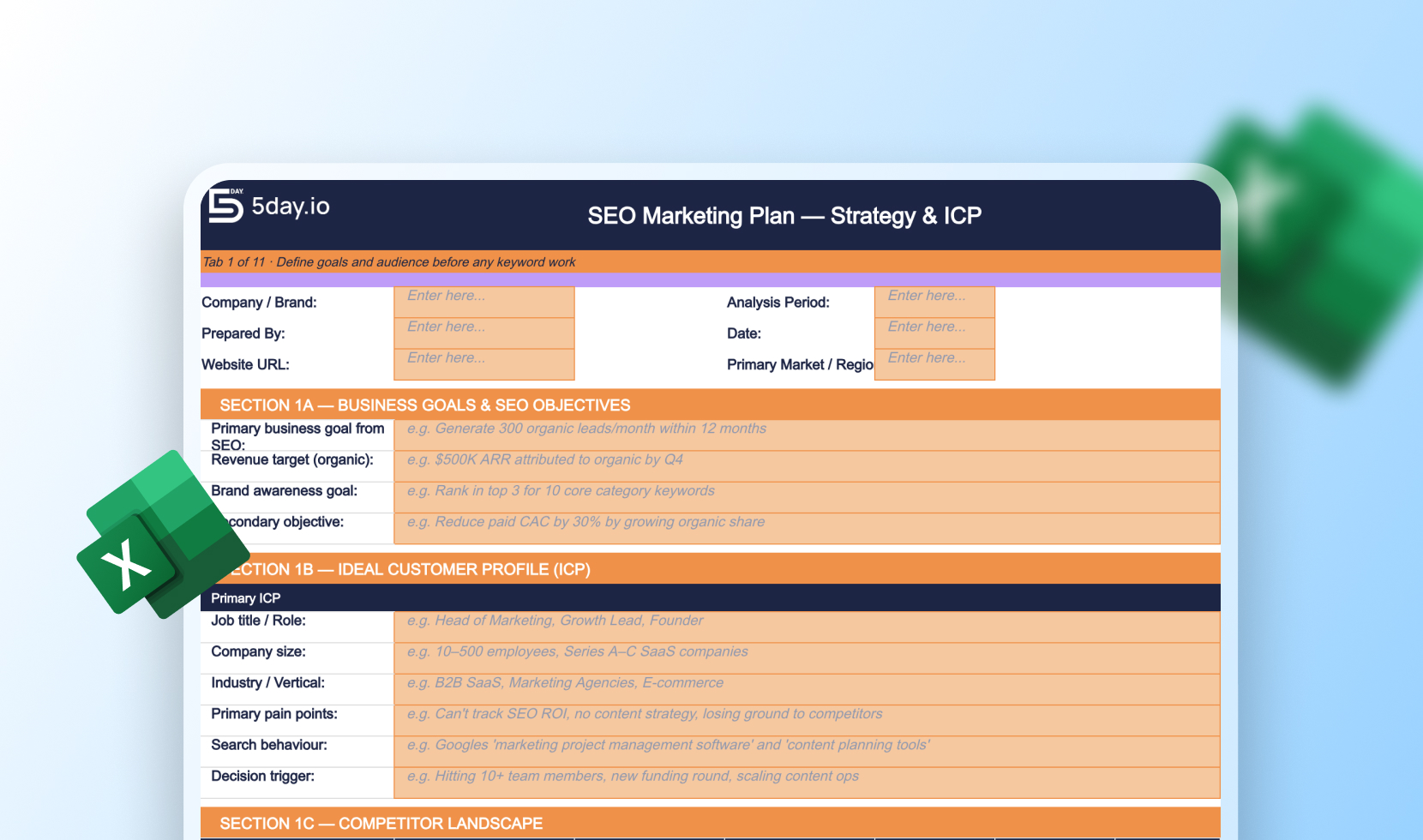This screenshot has width=1423, height=840.
Task: Click the Date entry field
Action: coord(934,333)
